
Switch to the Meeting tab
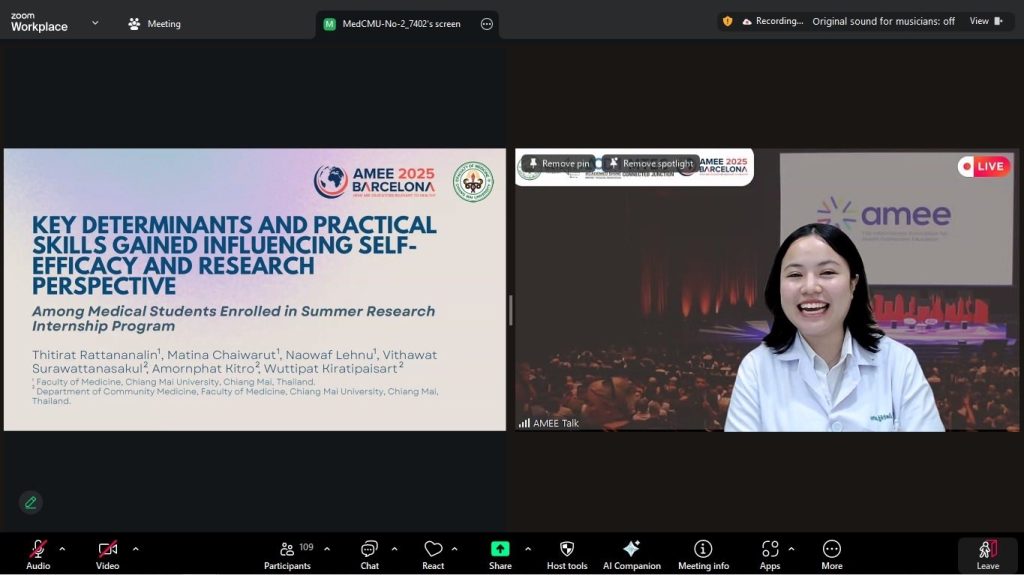click(x=154, y=24)
